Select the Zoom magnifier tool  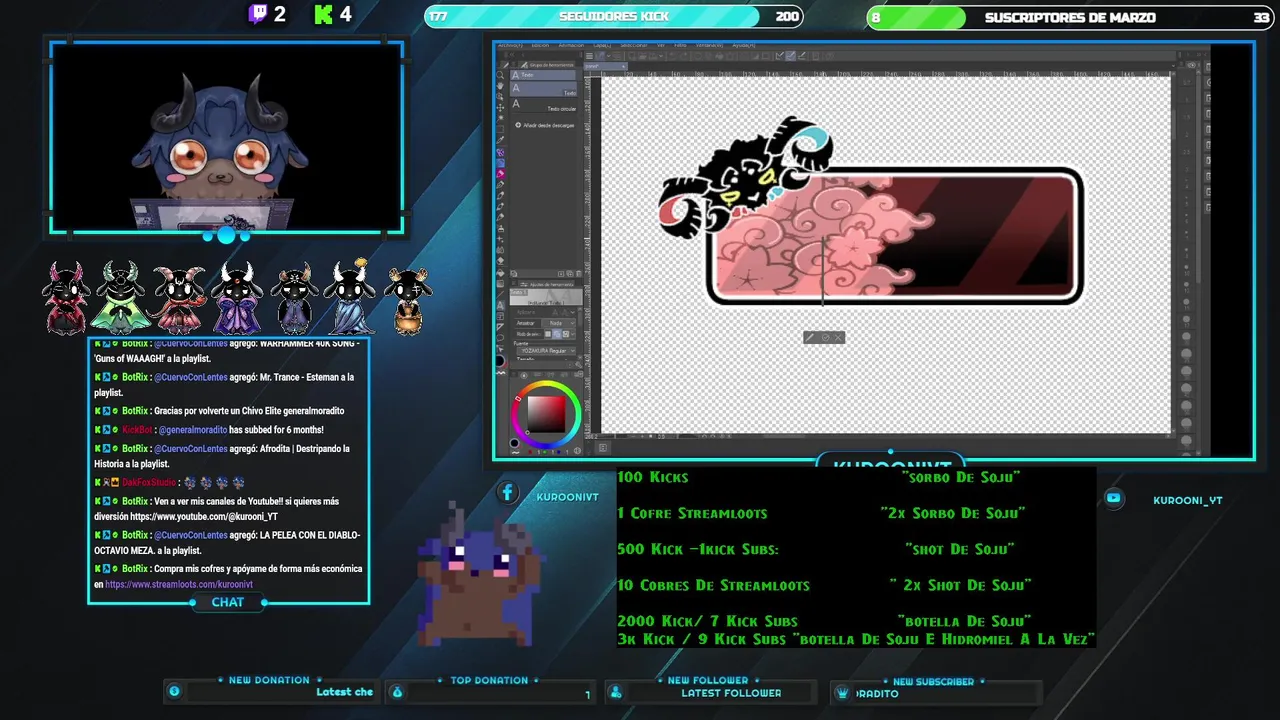click(500, 75)
